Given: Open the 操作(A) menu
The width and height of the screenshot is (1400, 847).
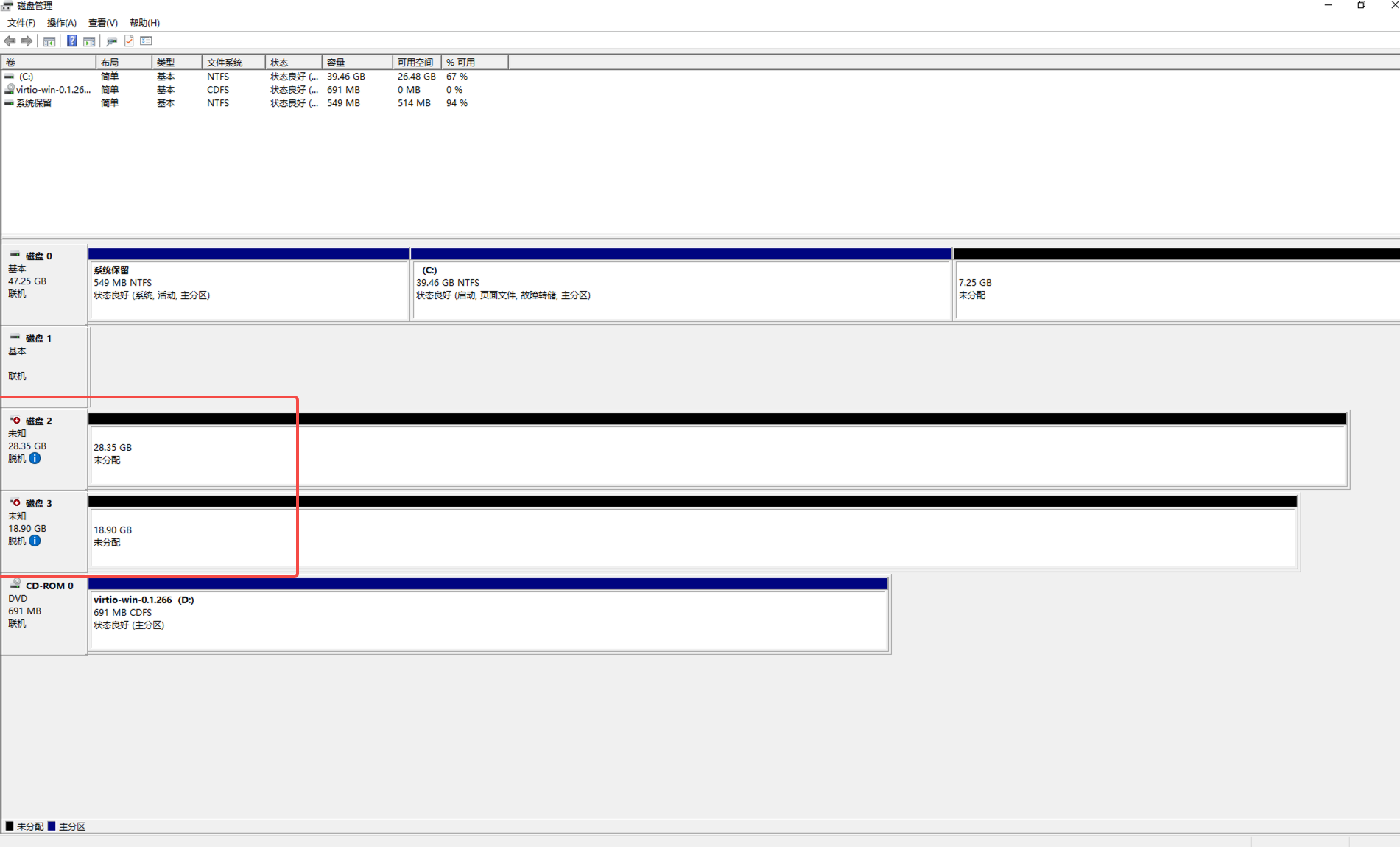Looking at the screenshot, I should 62,23.
